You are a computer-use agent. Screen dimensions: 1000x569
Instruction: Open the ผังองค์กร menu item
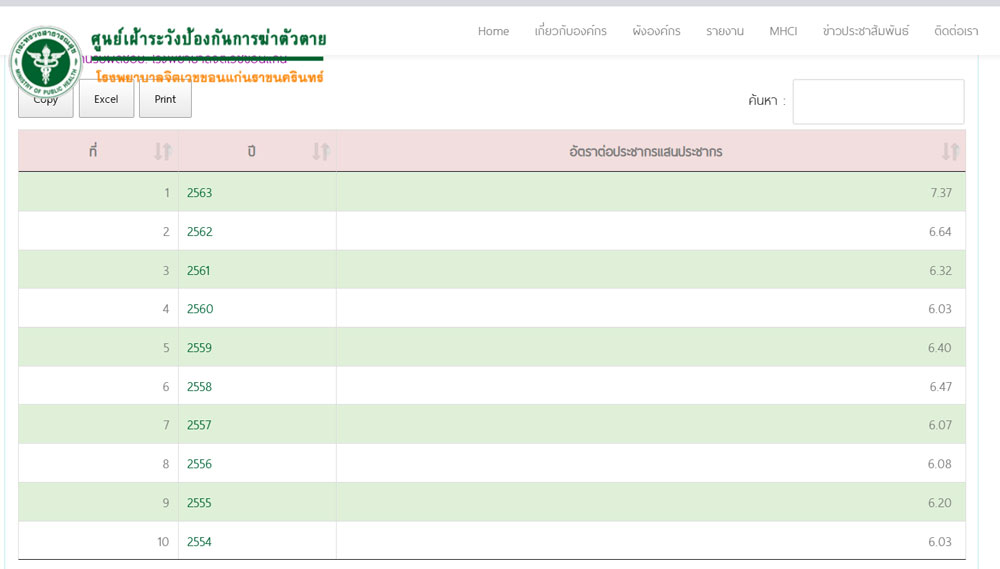pos(656,31)
